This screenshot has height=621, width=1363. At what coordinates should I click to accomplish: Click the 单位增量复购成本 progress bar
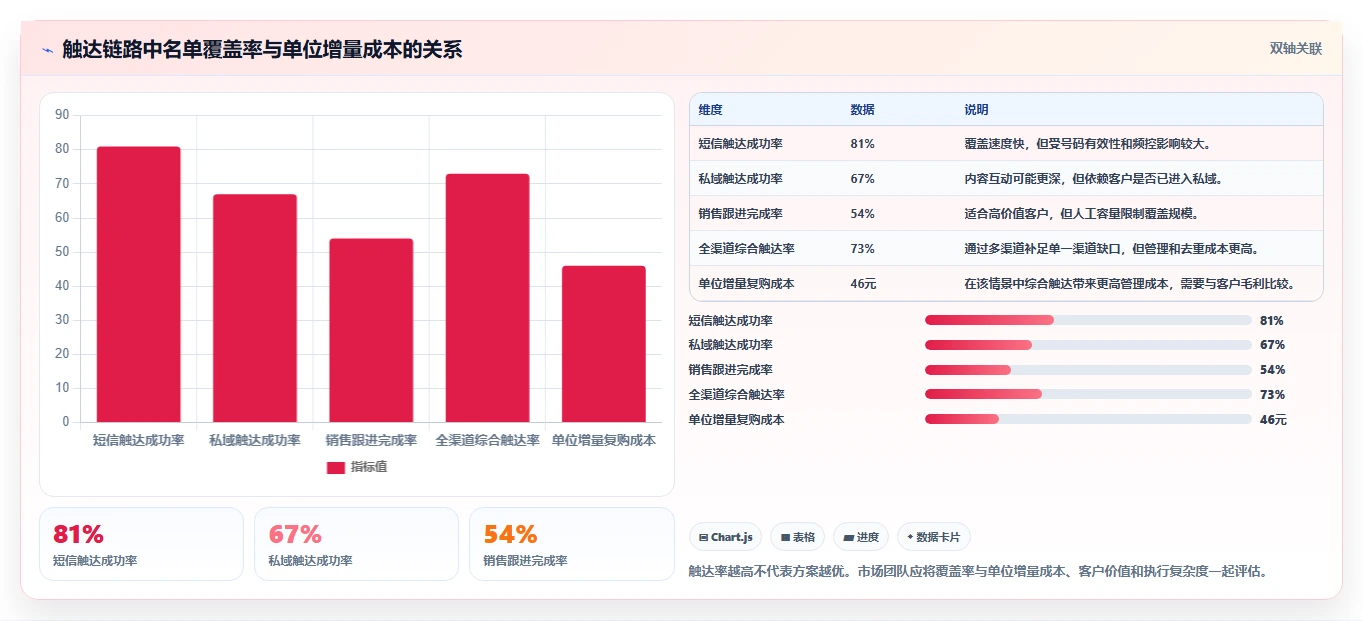1088,419
